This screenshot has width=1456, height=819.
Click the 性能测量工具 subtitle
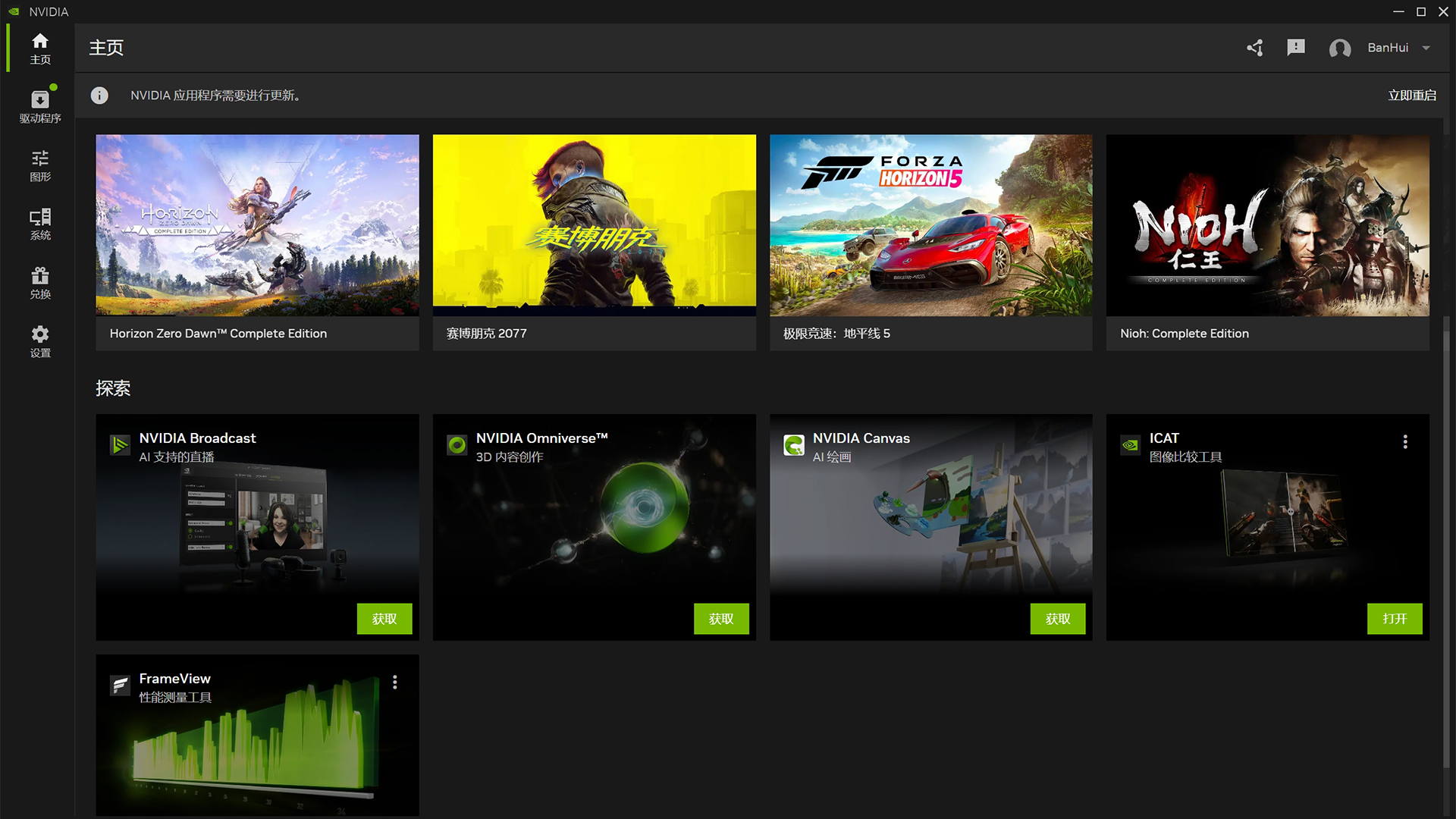pos(175,698)
